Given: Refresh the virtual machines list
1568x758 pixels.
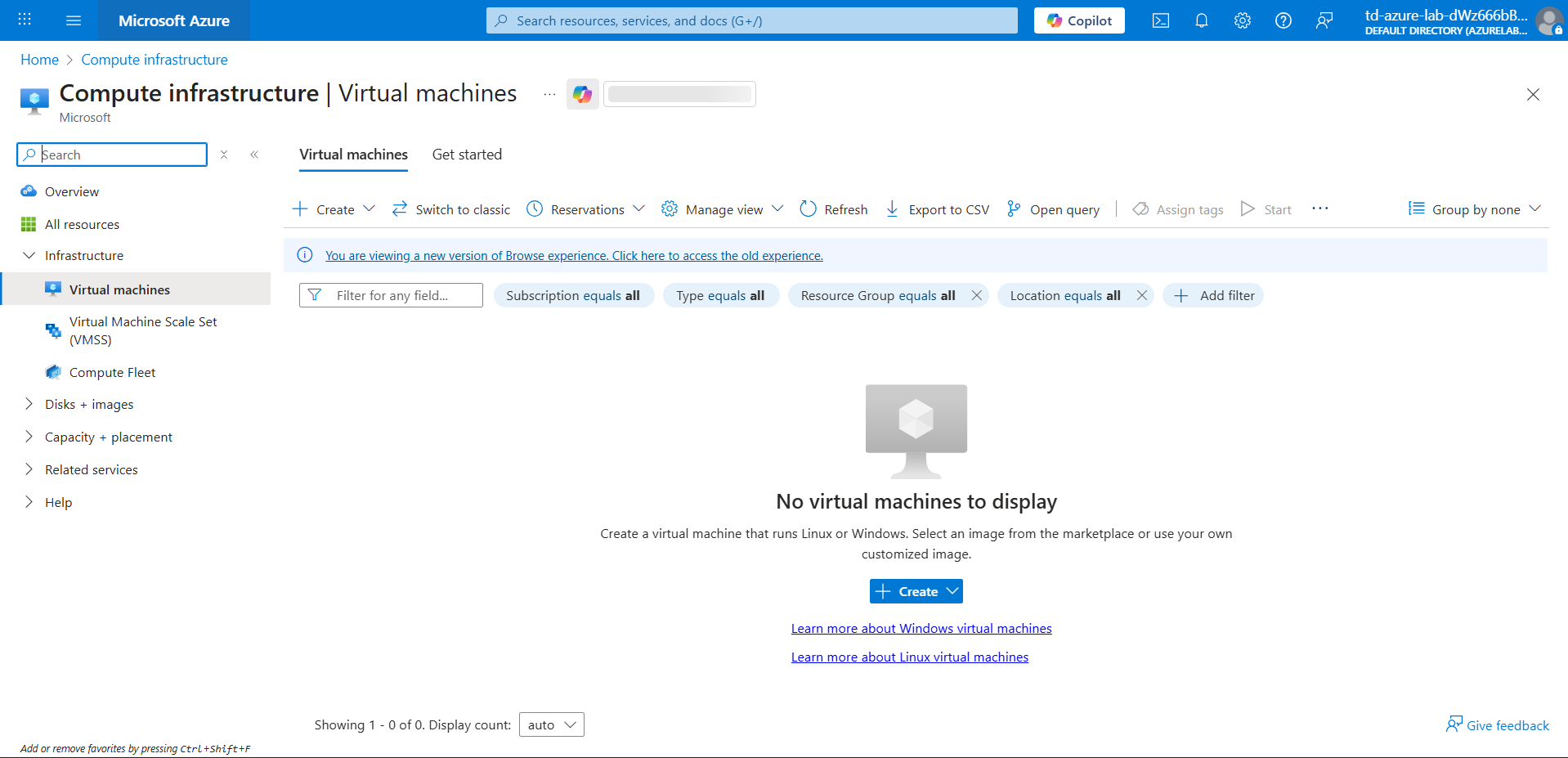Looking at the screenshot, I should (x=833, y=209).
